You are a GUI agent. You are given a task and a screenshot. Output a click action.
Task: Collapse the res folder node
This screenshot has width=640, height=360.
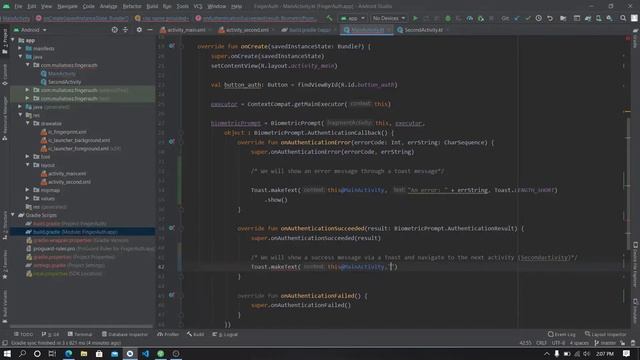pyautogui.click(x=20, y=115)
